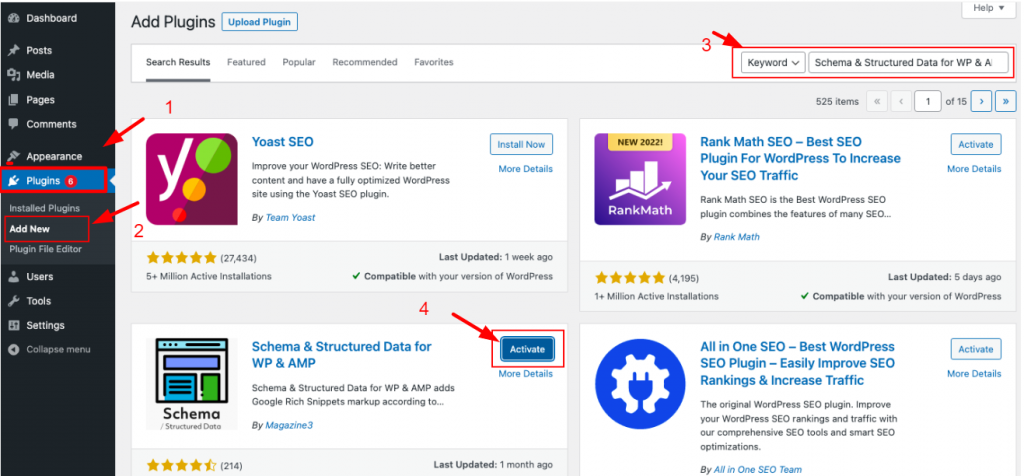Open the Dashboard menu icon
This screenshot has height=476, width=1024.
tap(13, 18)
